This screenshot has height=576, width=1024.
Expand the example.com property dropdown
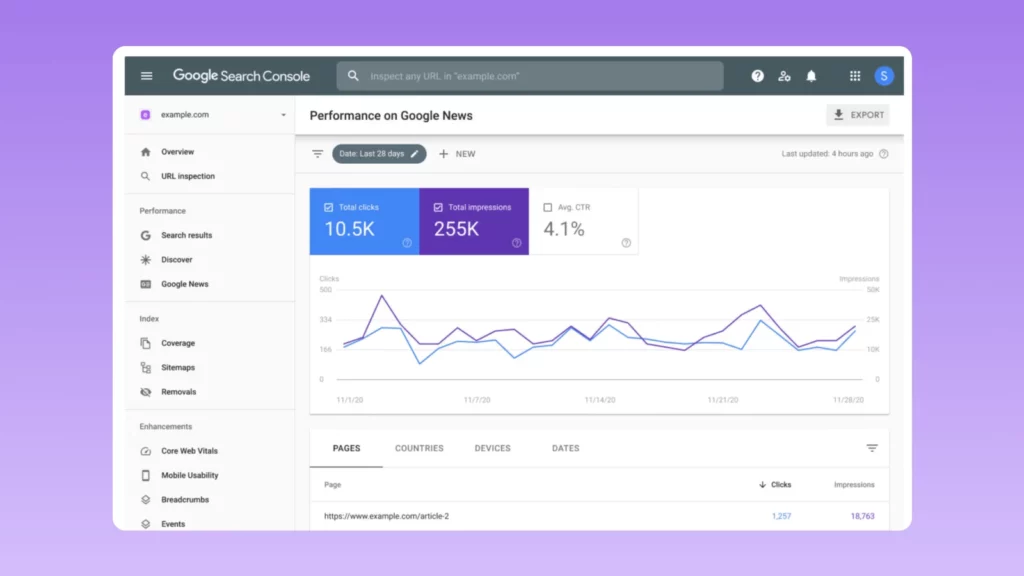(283, 115)
